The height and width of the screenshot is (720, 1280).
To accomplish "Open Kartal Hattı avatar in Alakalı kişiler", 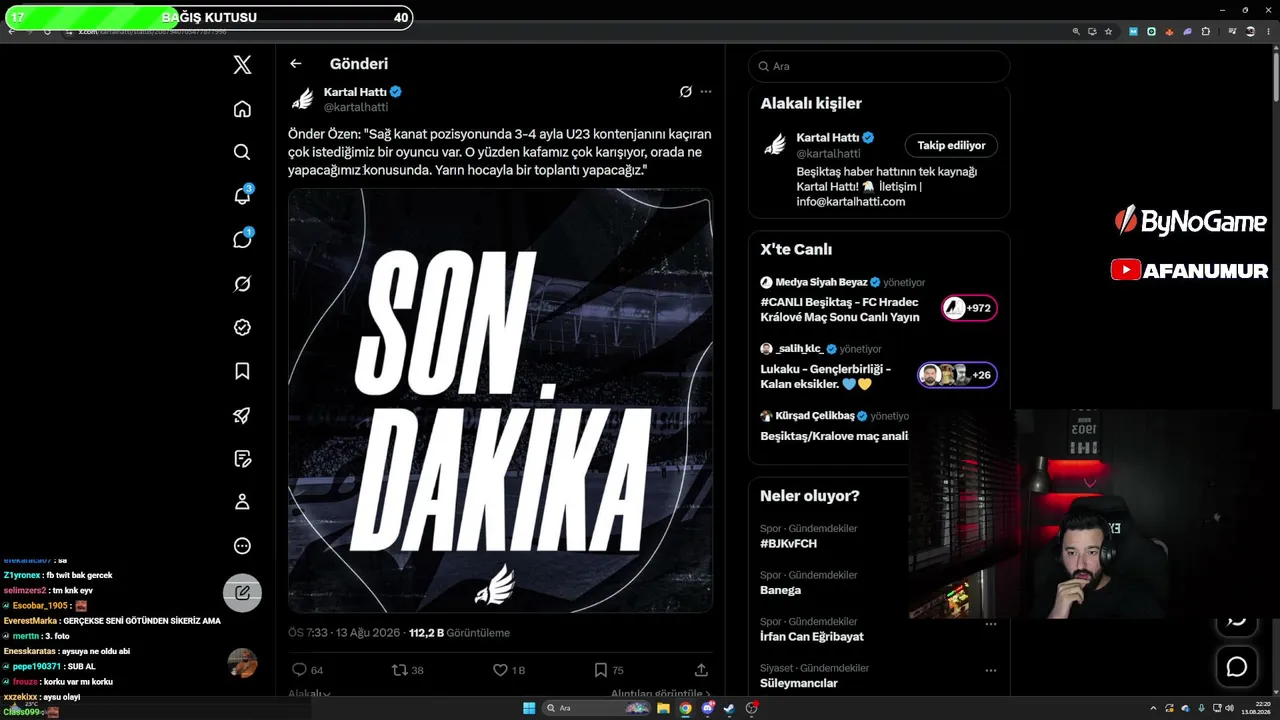I will pyautogui.click(x=775, y=145).
